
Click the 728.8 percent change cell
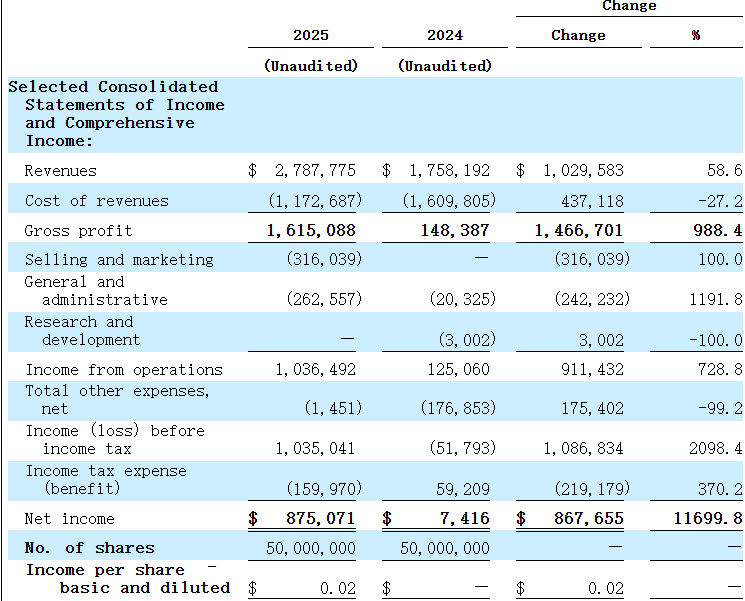point(719,369)
